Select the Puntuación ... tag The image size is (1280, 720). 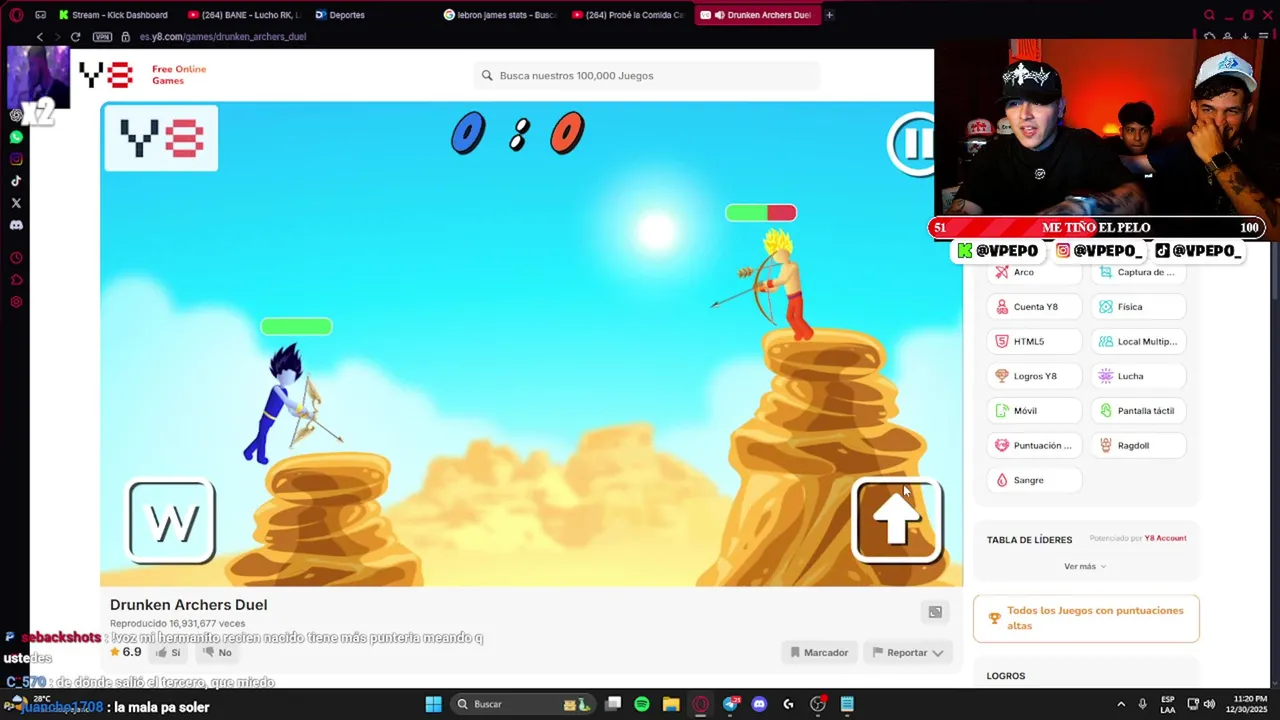[1034, 445]
